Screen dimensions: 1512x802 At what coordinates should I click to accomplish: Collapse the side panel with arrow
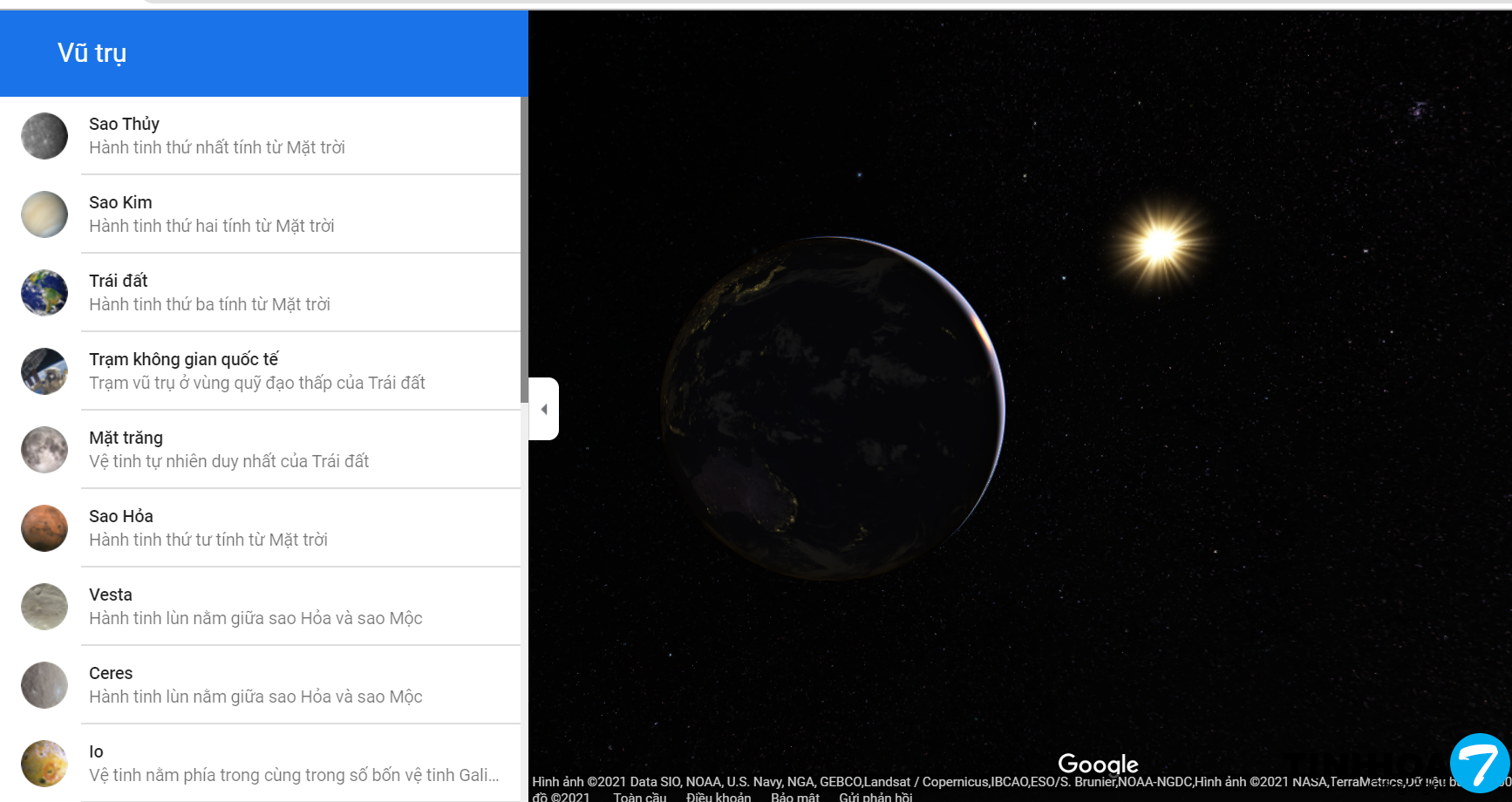(x=544, y=409)
